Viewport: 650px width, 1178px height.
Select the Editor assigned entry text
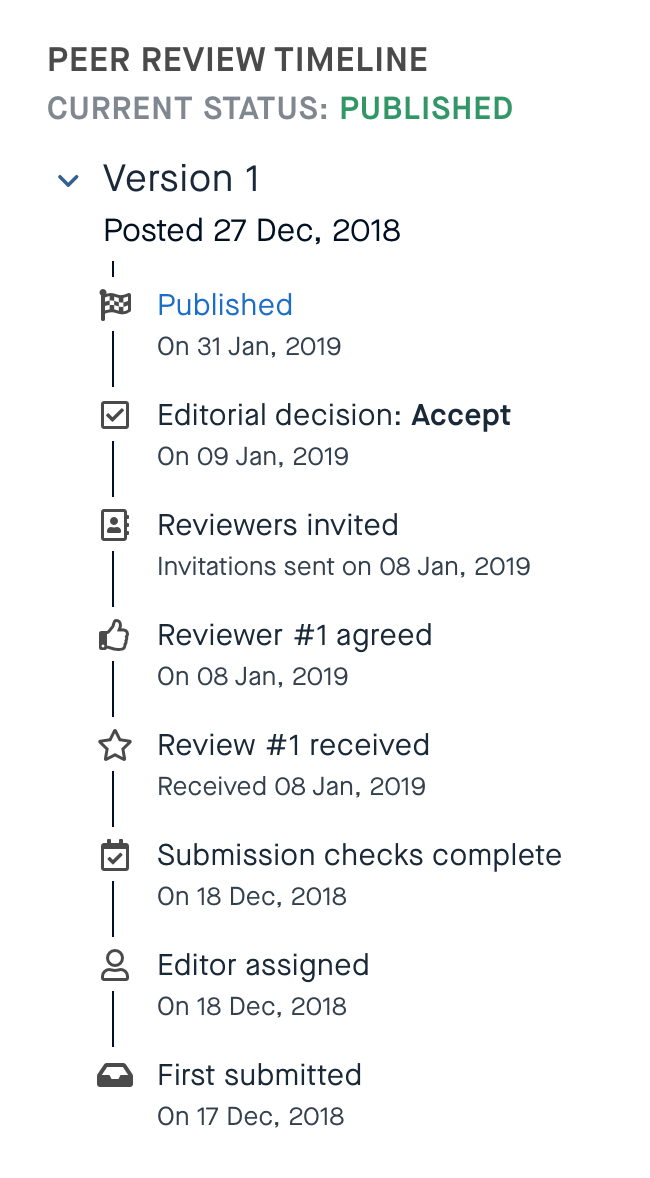tap(263, 965)
